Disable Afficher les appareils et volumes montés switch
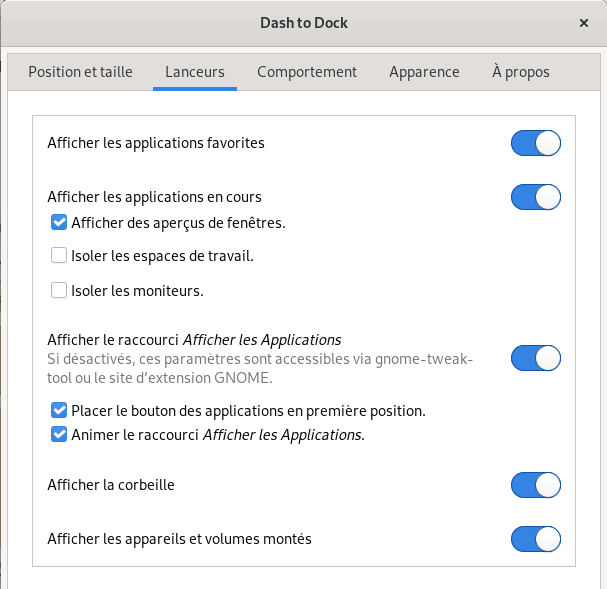607x589 pixels. click(x=536, y=539)
